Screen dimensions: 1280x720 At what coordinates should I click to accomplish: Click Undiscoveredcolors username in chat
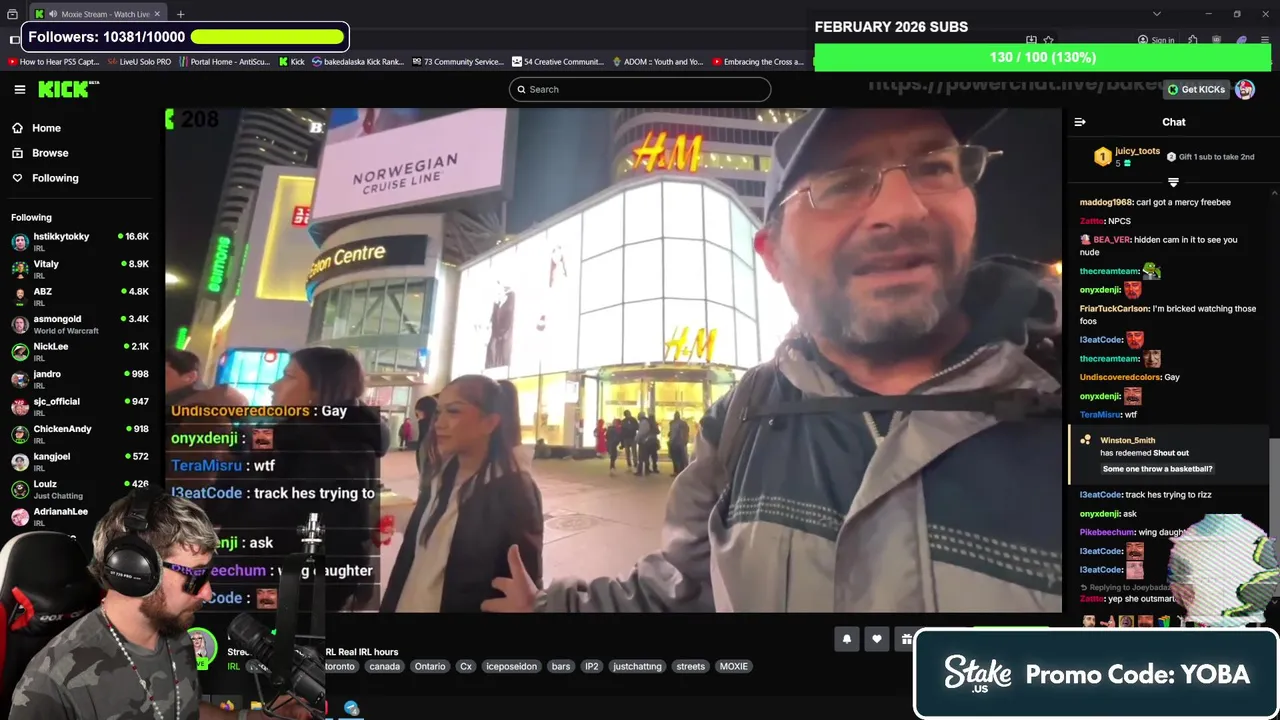(x=1120, y=378)
